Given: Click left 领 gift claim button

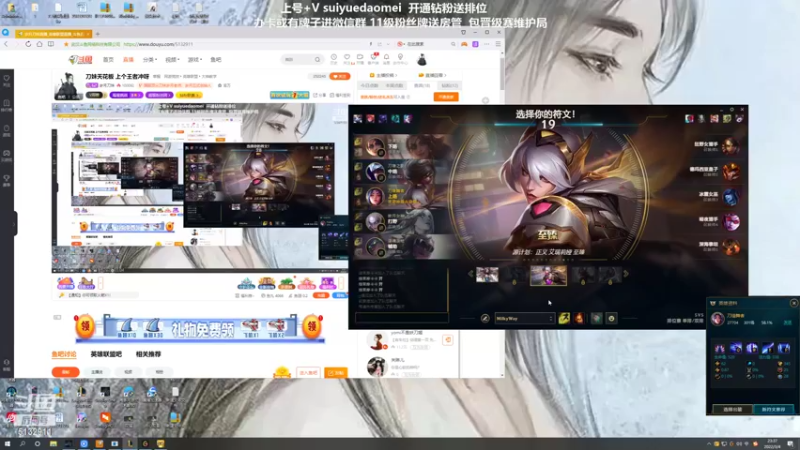Looking at the screenshot, I should click(x=85, y=327).
